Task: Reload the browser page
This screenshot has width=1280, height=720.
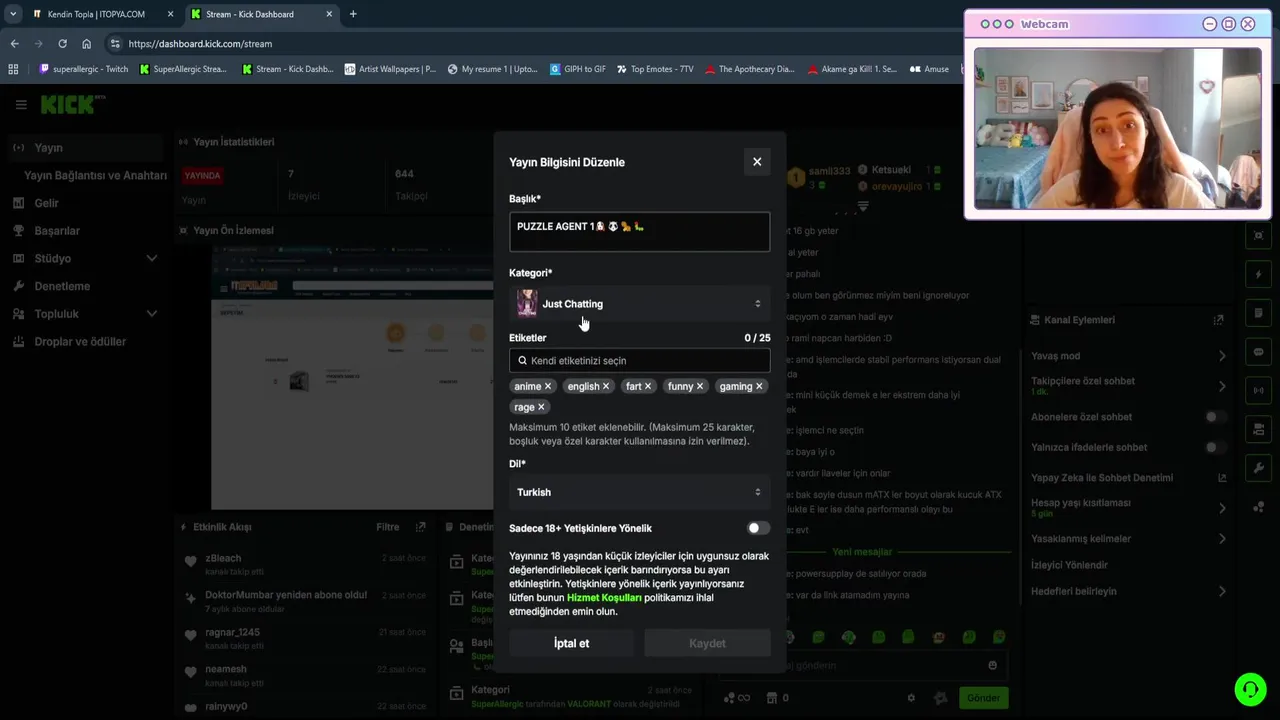Action: [62, 44]
